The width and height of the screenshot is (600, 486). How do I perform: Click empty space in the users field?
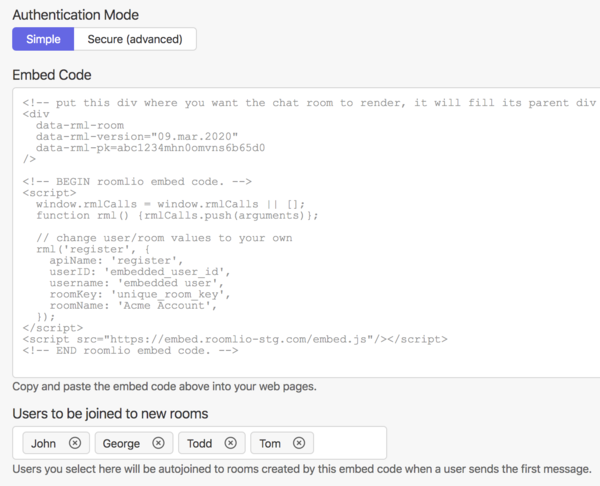click(350, 443)
